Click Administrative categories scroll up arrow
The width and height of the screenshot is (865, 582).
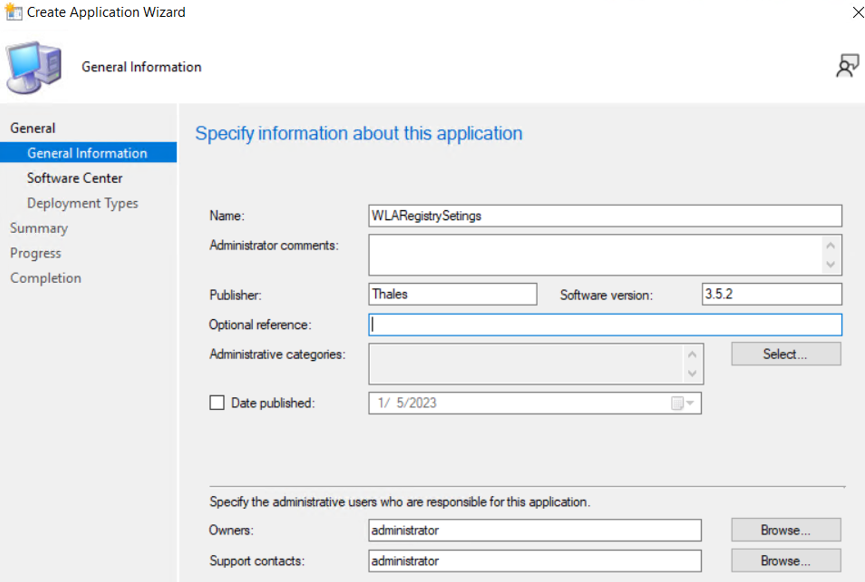[x=692, y=354]
